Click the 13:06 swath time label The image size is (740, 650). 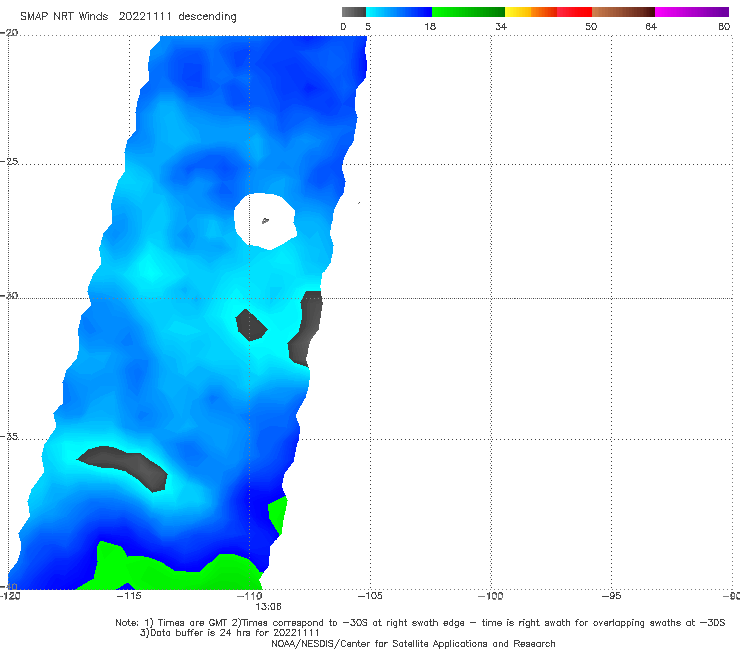click(268, 607)
